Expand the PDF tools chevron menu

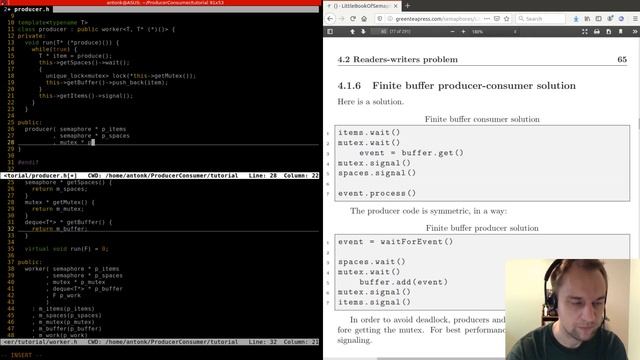click(x=635, y=31)
